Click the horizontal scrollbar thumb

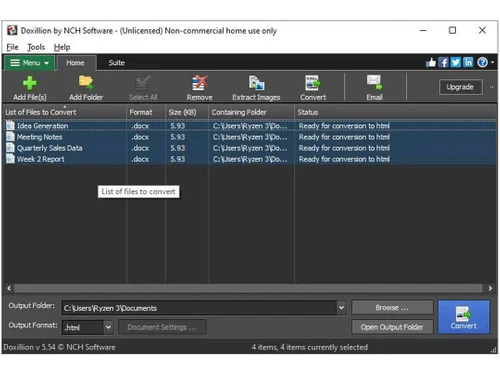tap(248, 288)
